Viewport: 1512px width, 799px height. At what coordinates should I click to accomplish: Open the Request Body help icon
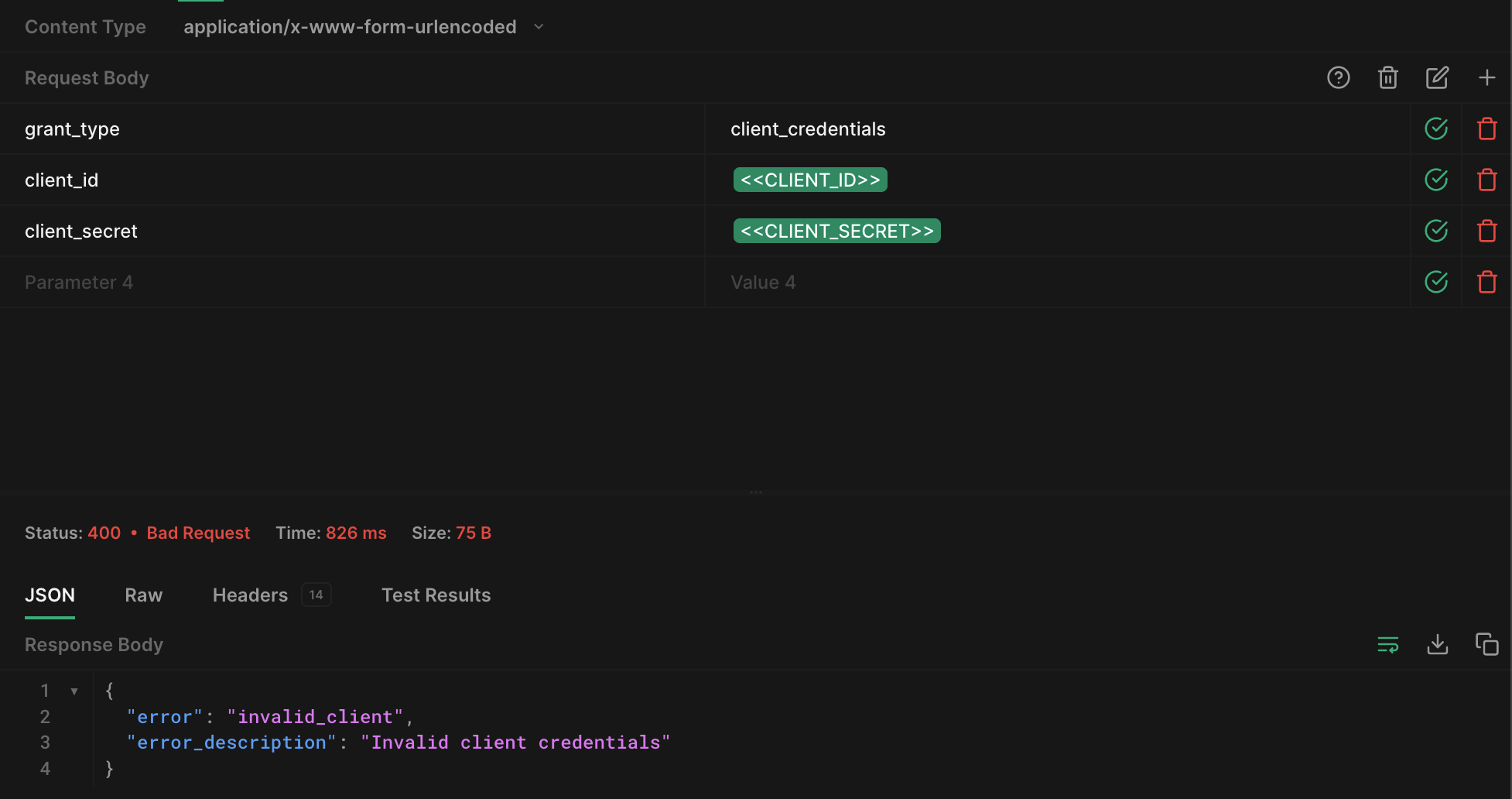1339,77
